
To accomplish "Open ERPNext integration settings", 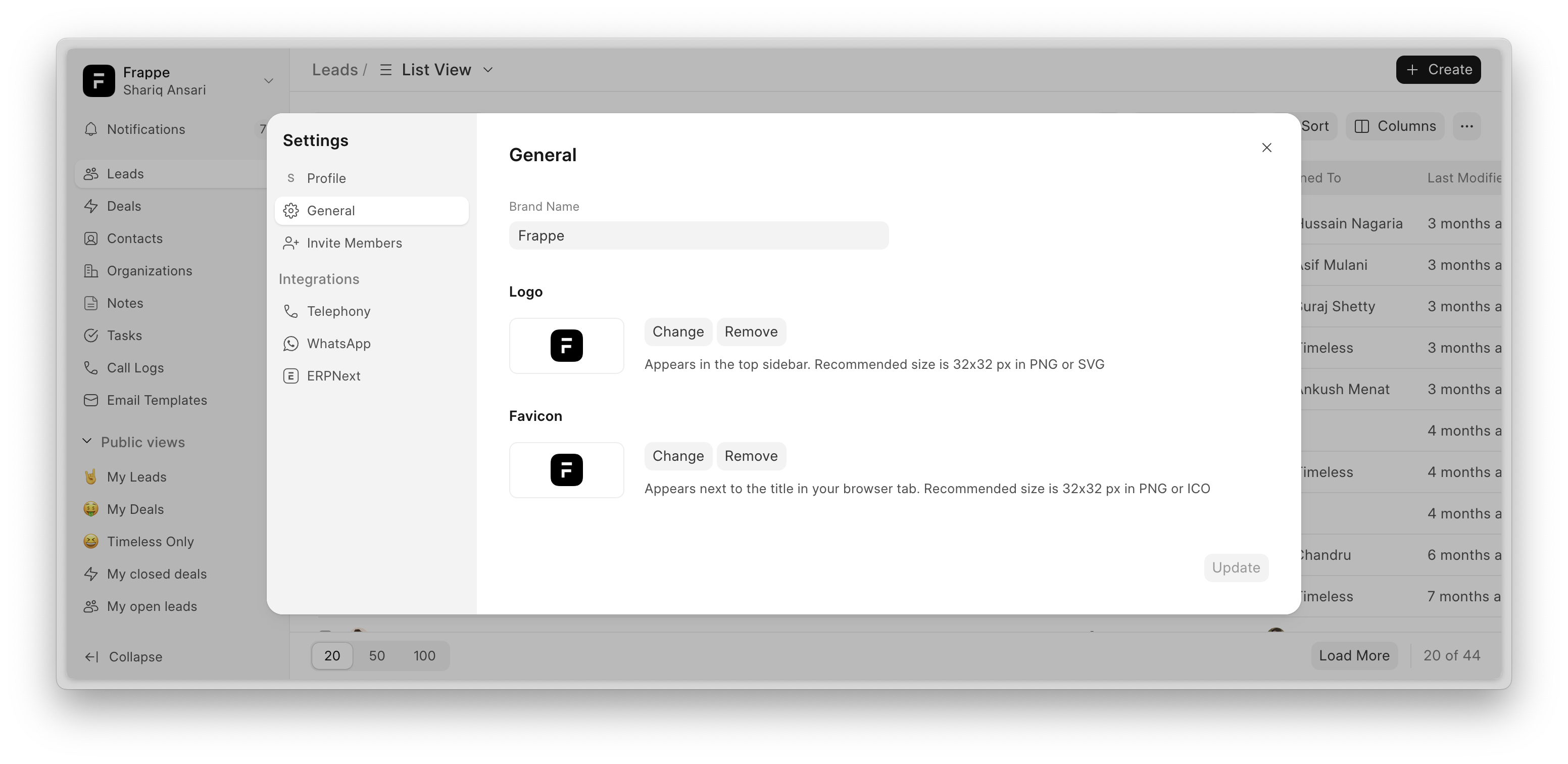I will [333, 375].
